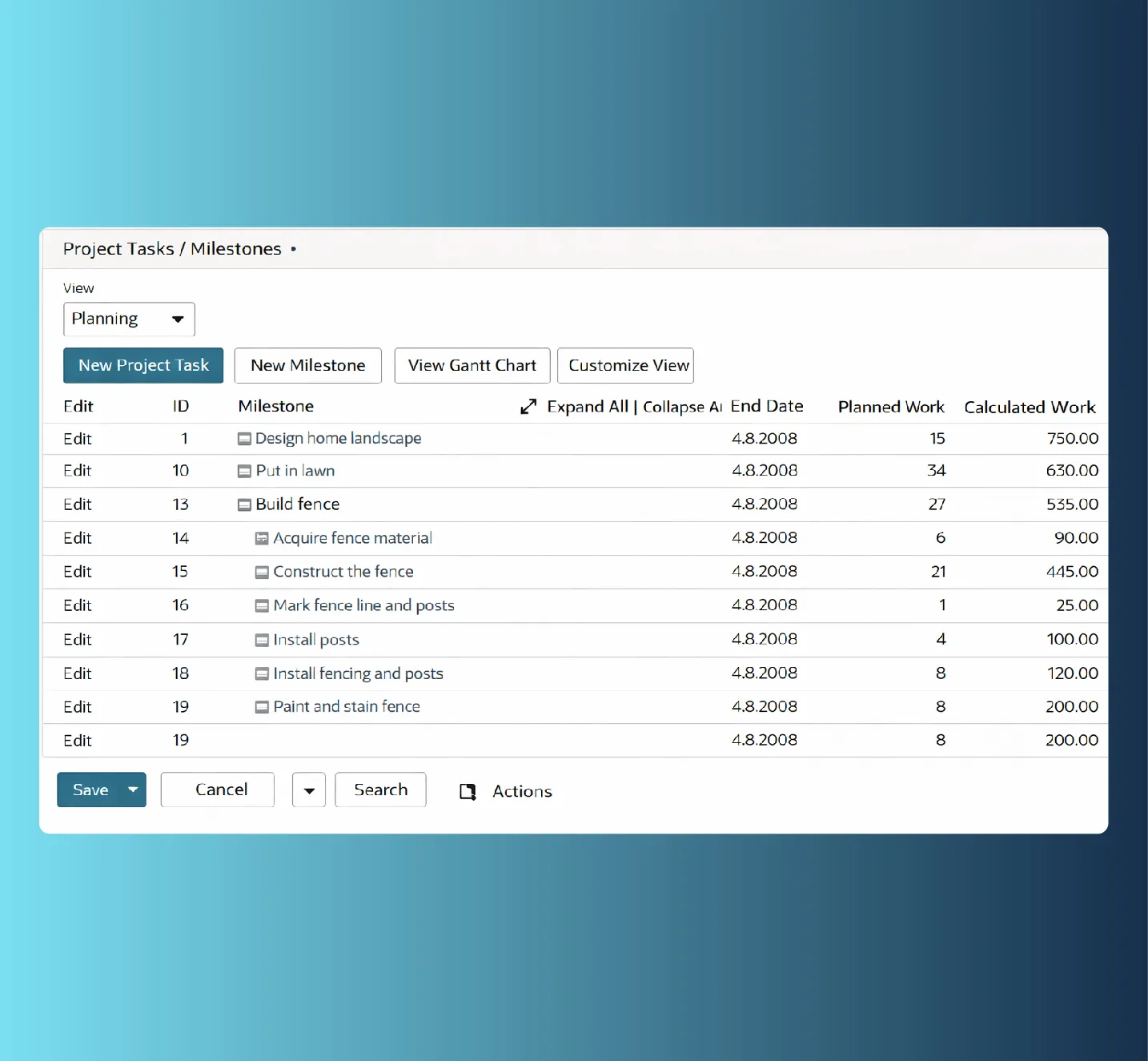Viewport: 1148px width, 1061px height.
Task: Click the expand arrows icon near Expand All
Action: coord(528,407)
